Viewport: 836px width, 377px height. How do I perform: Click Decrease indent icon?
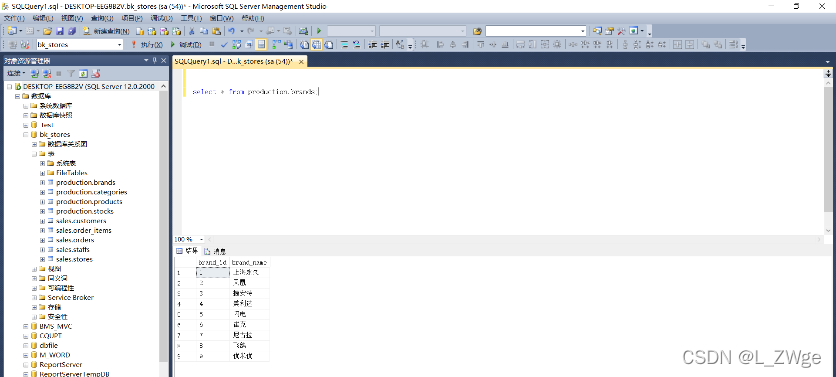pyautogui.click(x=372, y=45)
